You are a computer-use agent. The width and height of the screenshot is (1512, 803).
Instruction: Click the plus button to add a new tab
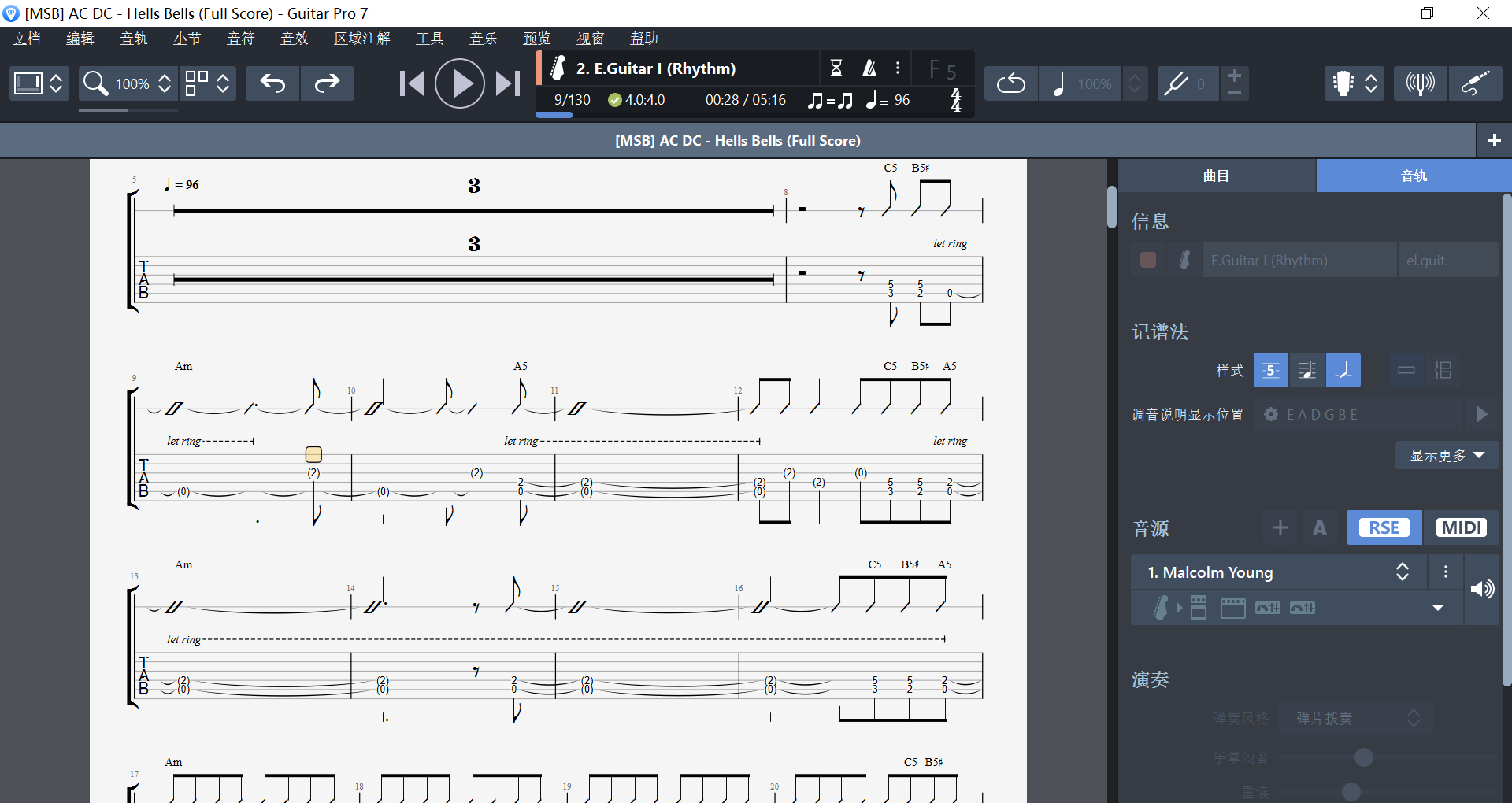(1494, 140)
